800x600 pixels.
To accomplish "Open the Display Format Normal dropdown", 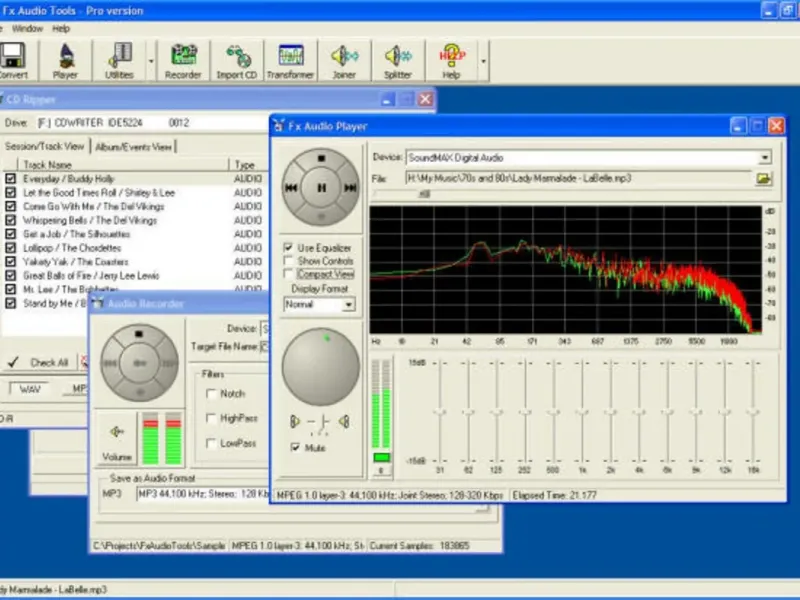I will tap(348, 305).
